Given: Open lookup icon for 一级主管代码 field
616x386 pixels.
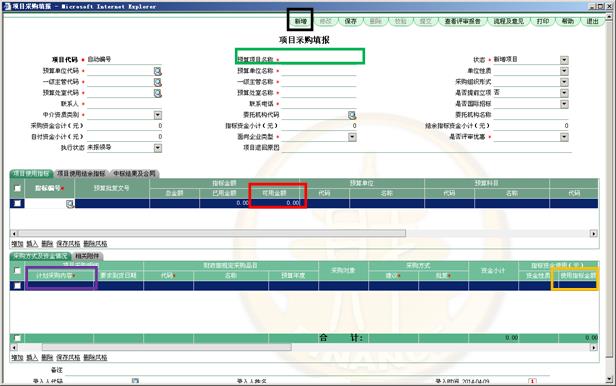Looking at the screenshot, I should (x=158, y=82).
